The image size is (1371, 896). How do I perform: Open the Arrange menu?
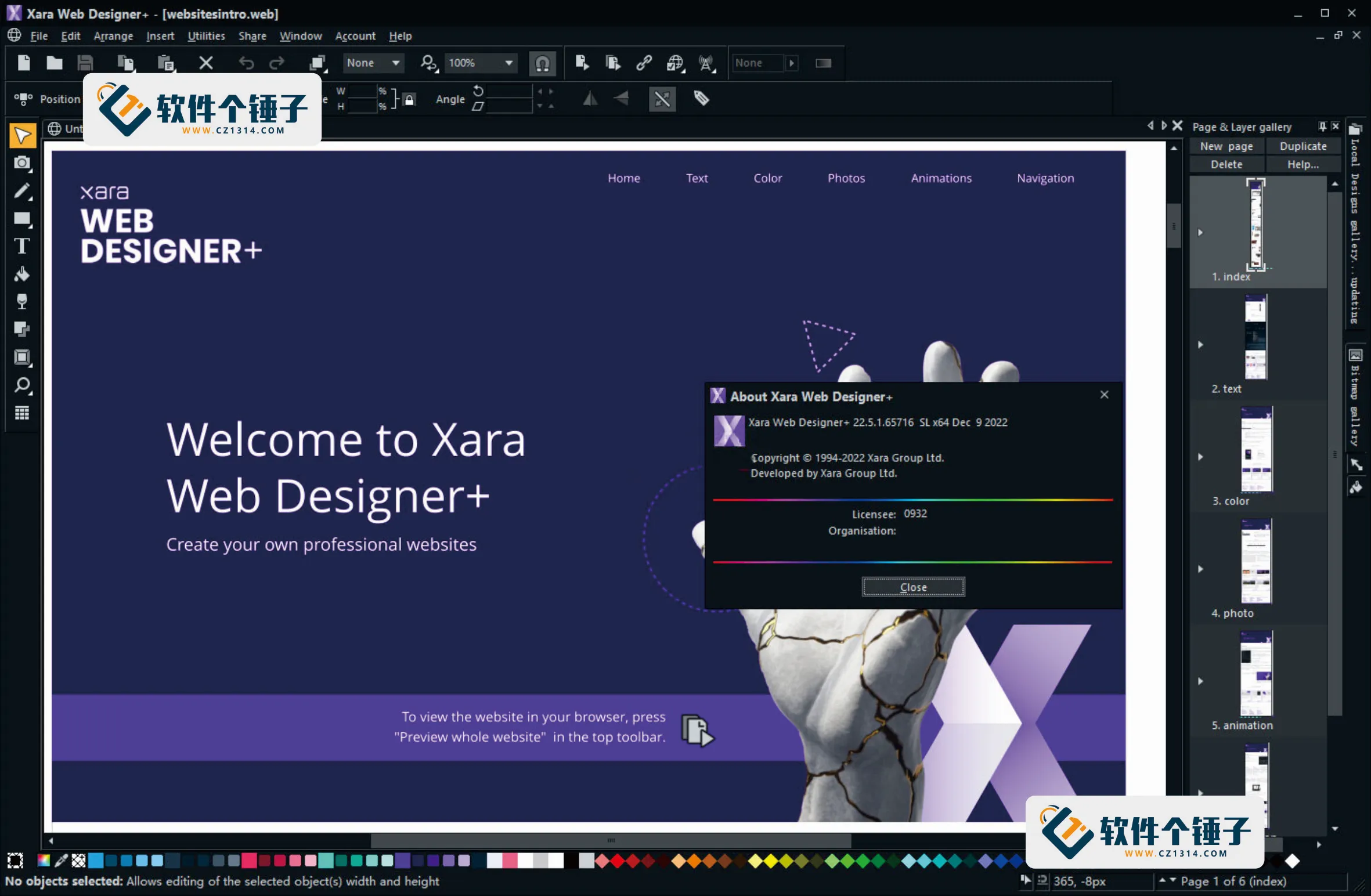[x=113, y=36]
